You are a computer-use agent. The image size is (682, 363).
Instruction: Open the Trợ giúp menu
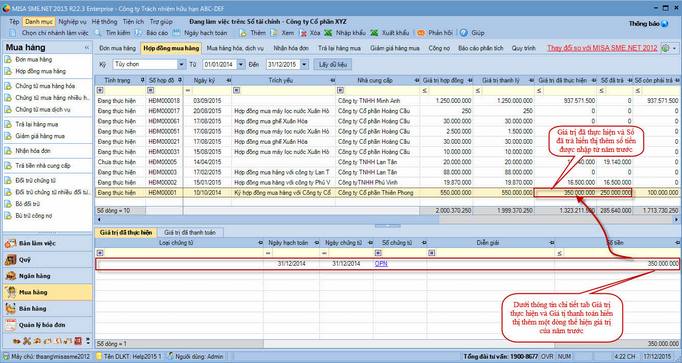[161, 22]
